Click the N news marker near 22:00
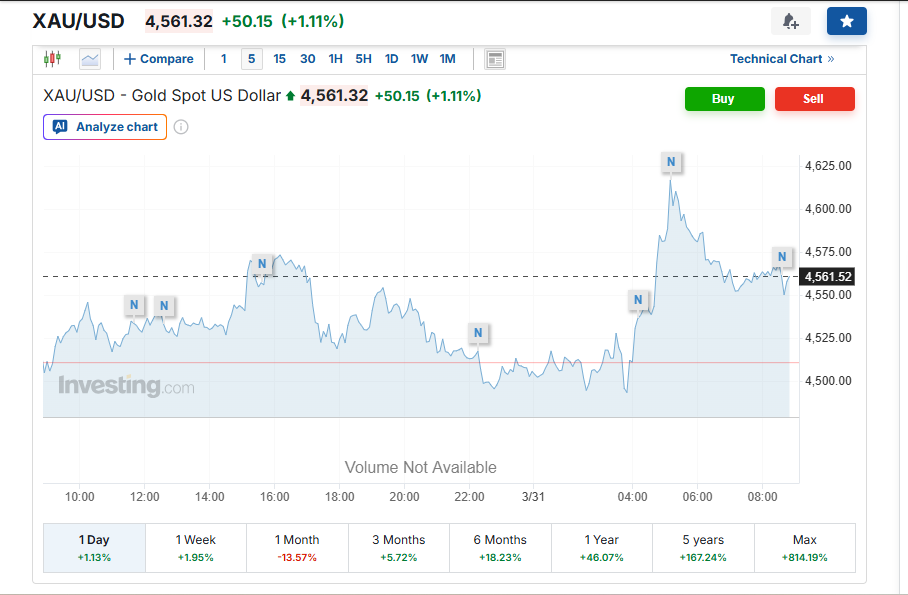Image resolution: width=908 pixels, height=595 pixels. [x=478, y=332]
